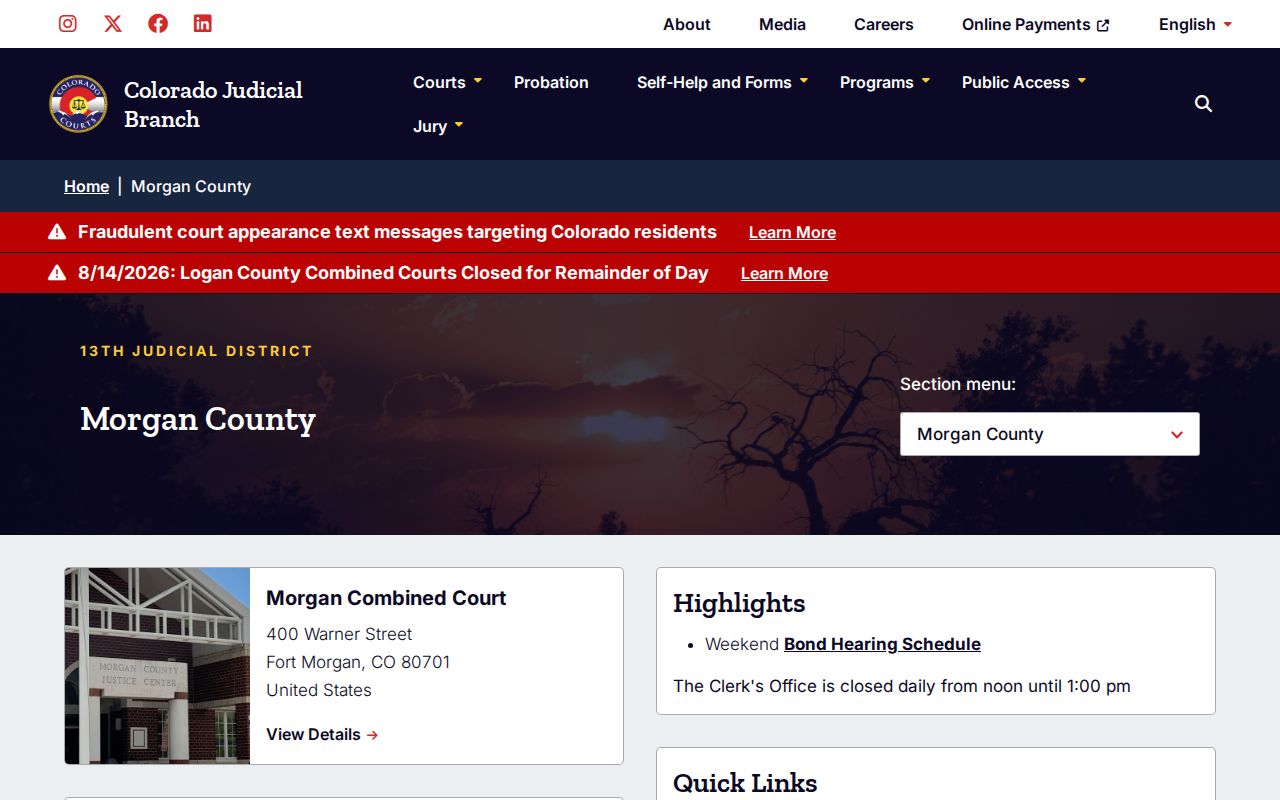This screenshot has width=1280, height=800.
Task: Click the Morgan Combined Court heading
Action: coord(386,598)
